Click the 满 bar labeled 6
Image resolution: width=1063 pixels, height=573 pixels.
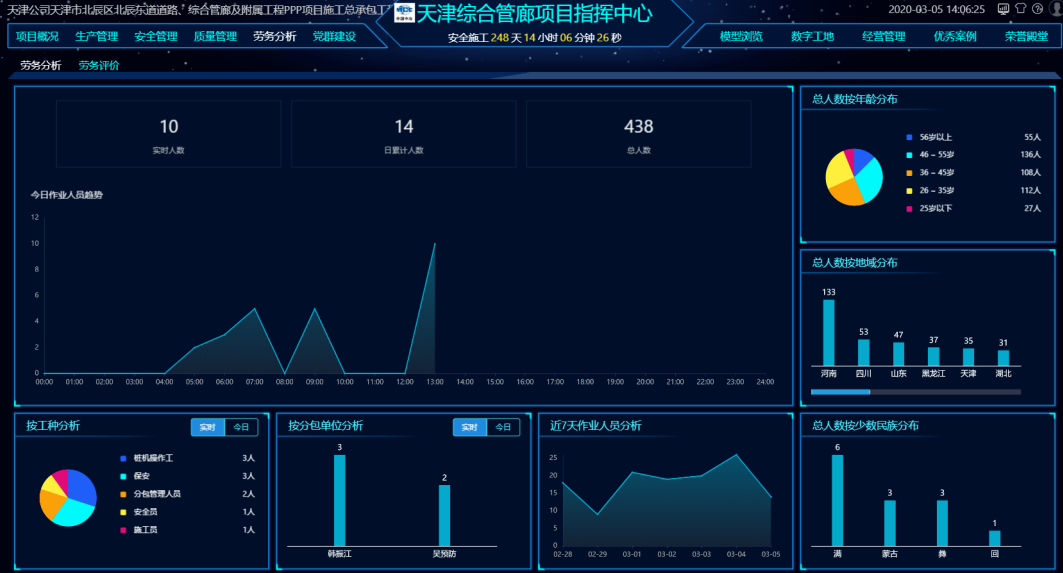[837, 500]
